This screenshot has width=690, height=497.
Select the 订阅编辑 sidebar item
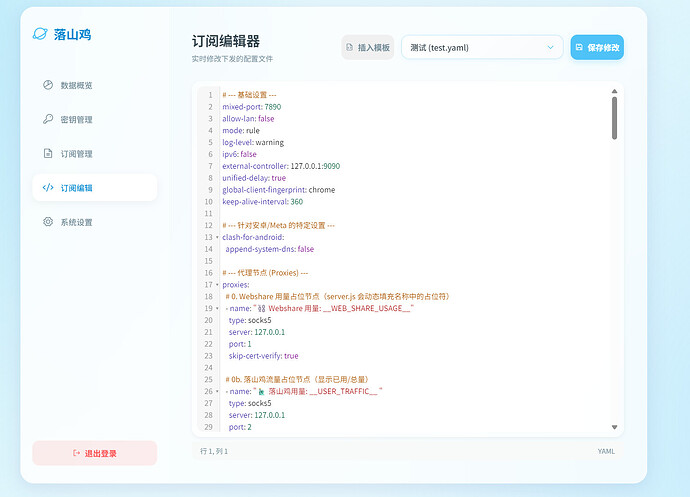[x=95, y=188]
